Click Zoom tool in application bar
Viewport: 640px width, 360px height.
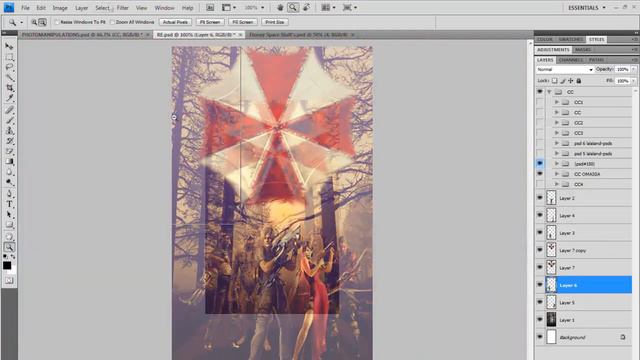(x=293, y=7)
